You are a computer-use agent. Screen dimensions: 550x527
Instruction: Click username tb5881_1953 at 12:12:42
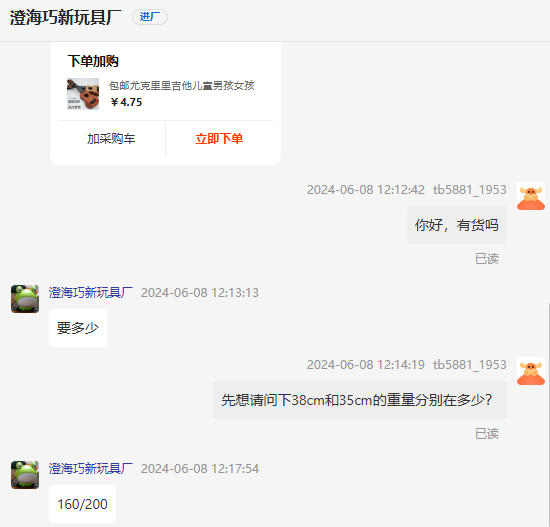coord(470,190)
